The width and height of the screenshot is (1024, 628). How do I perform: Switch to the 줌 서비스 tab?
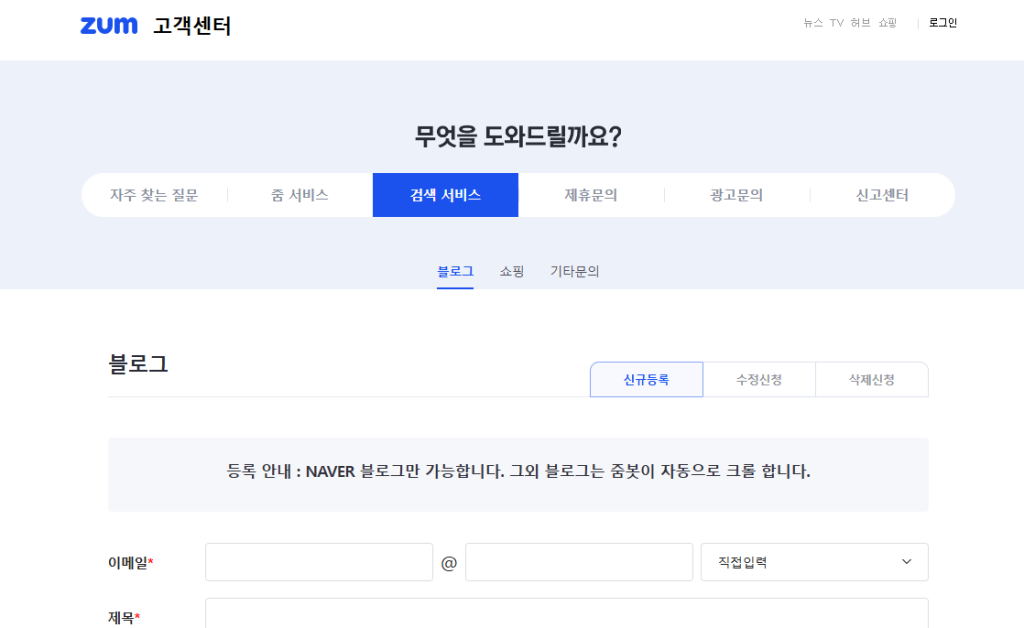point(299,195)
